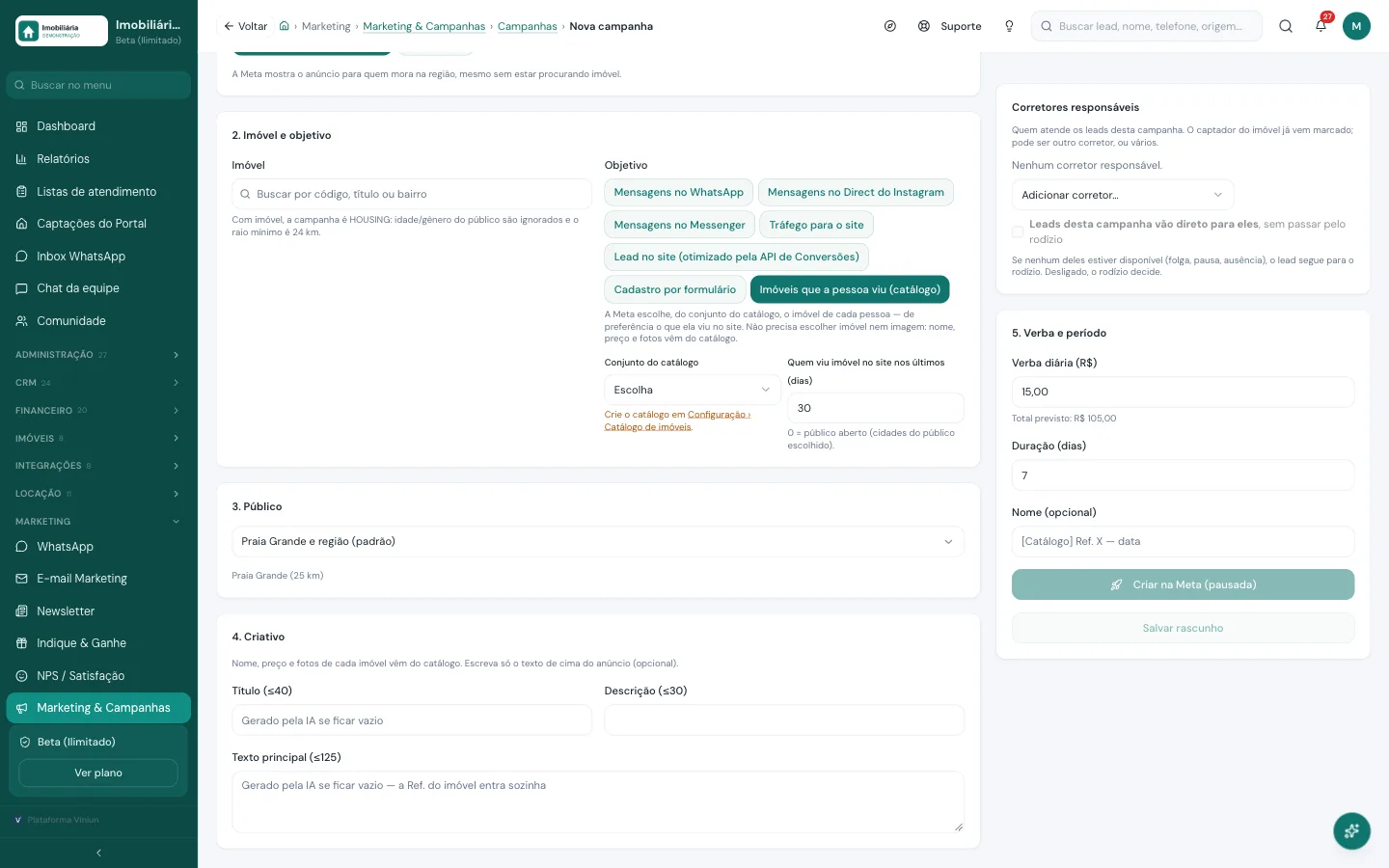The width and height of the screenshot is (1389, 868).
Task: Open user avatar M menu
Action: pos(1356,26)
